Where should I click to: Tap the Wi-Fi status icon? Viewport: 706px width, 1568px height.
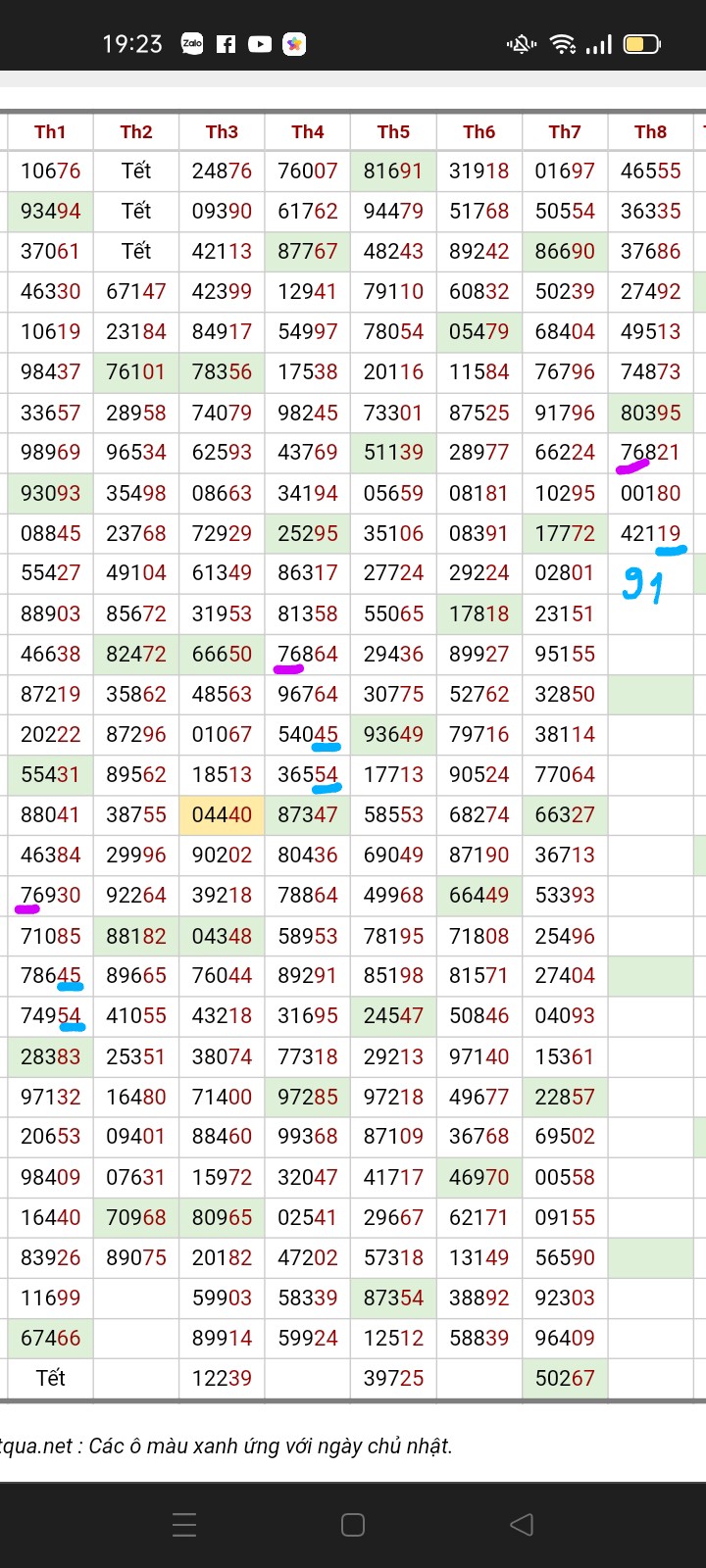(x=563, y=43)
